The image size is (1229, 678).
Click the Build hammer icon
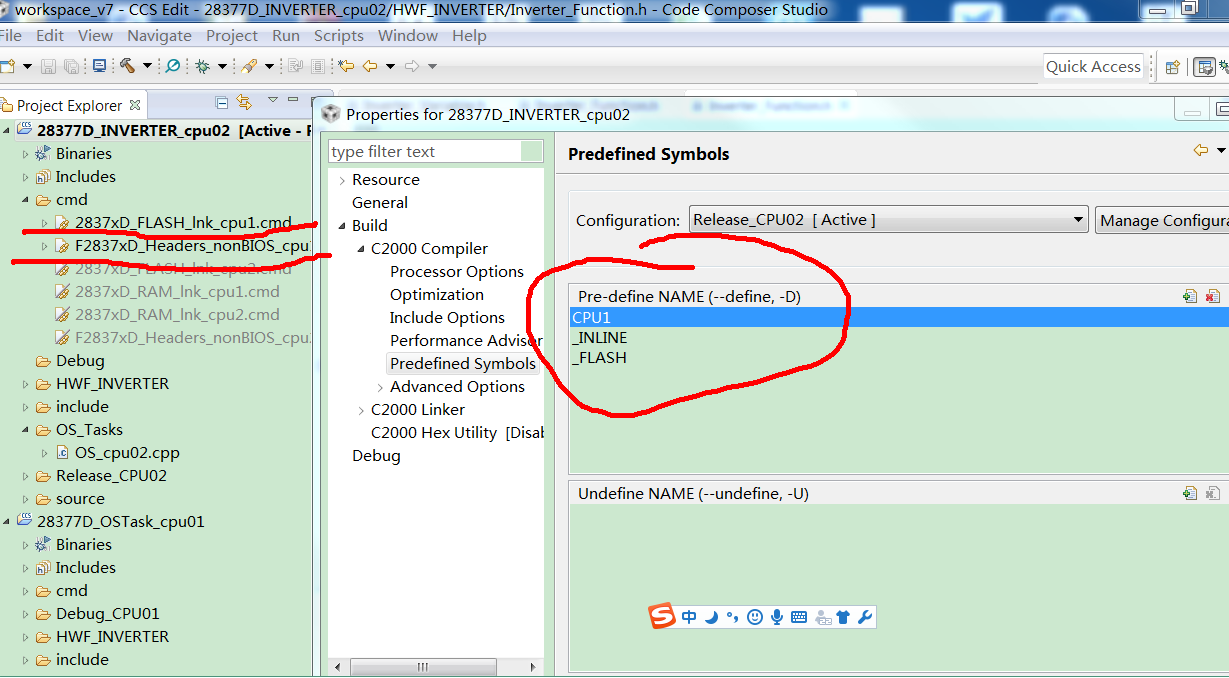(x=128, y=66)
